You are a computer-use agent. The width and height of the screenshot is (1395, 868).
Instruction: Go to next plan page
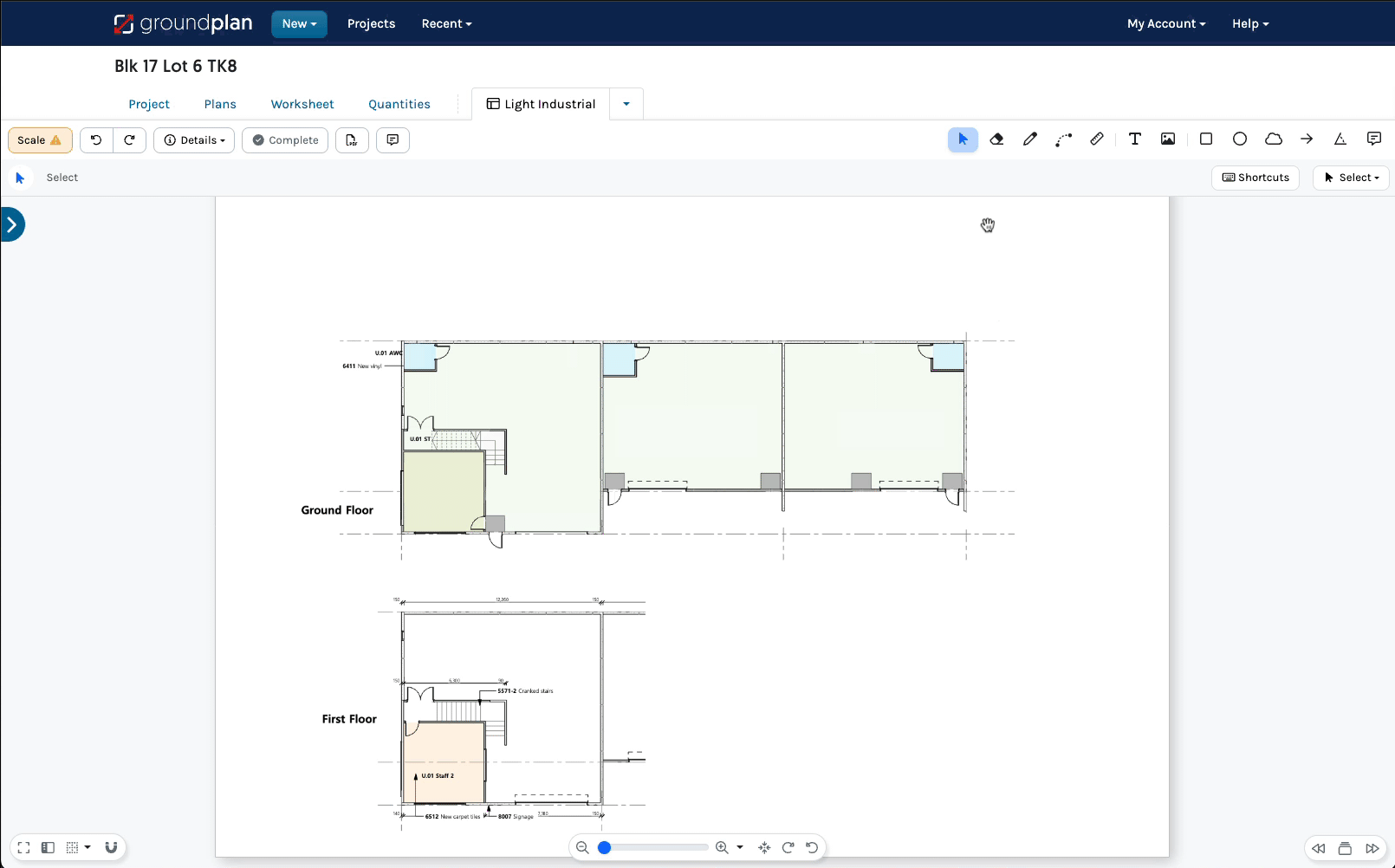1372,849
